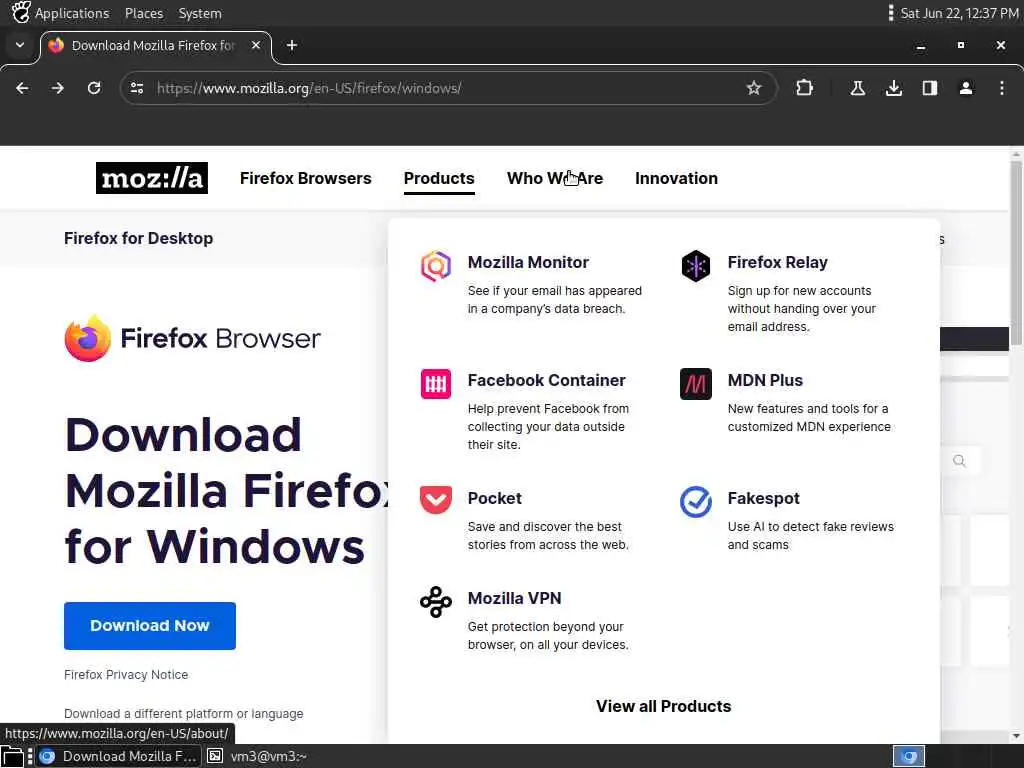
Task: Click the workspace switcher in bottom panel
Action: click(x=908, y=756)
